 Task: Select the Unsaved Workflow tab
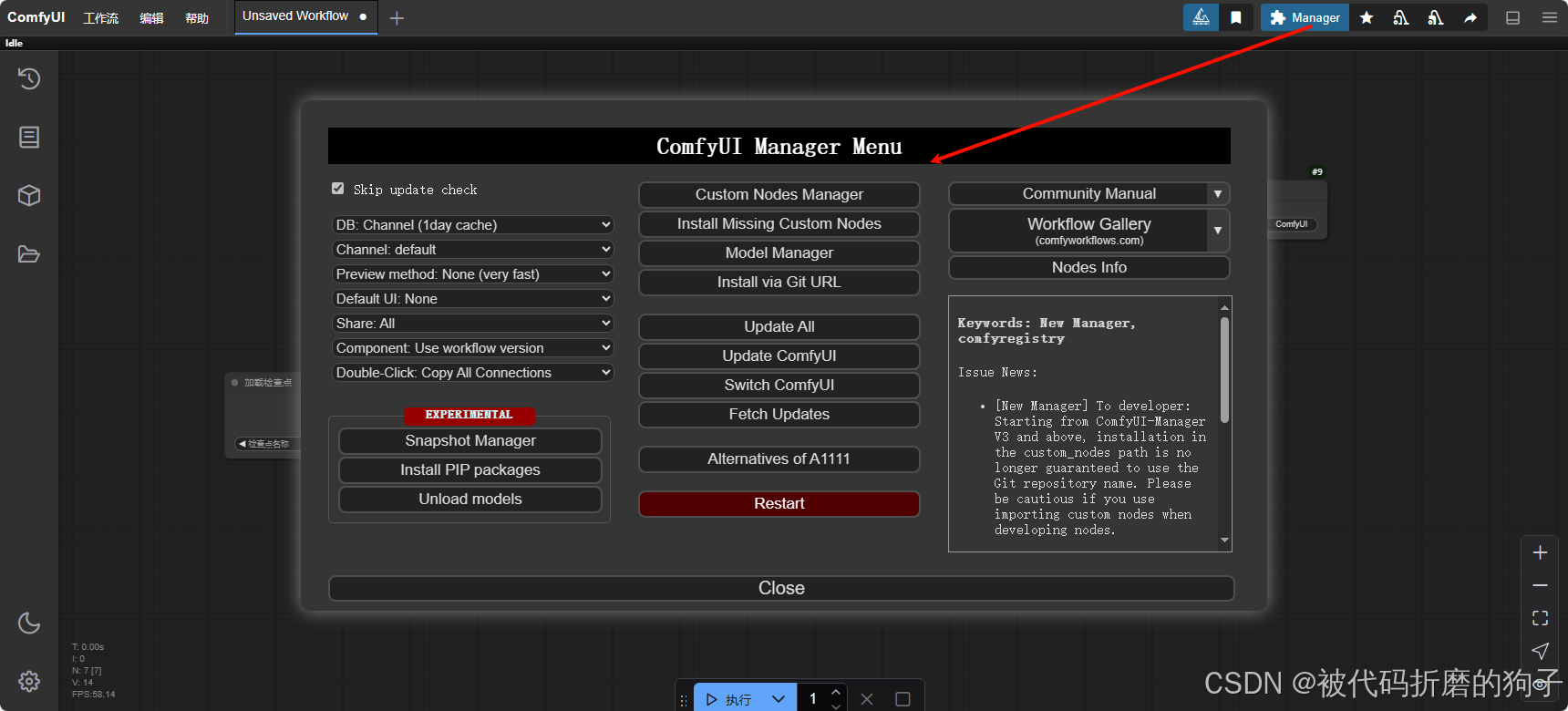click(305, 16)
